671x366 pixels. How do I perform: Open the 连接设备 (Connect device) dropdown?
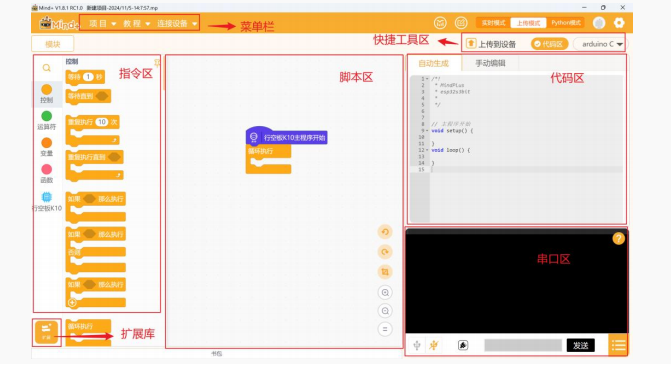click(x=177, y=24)
